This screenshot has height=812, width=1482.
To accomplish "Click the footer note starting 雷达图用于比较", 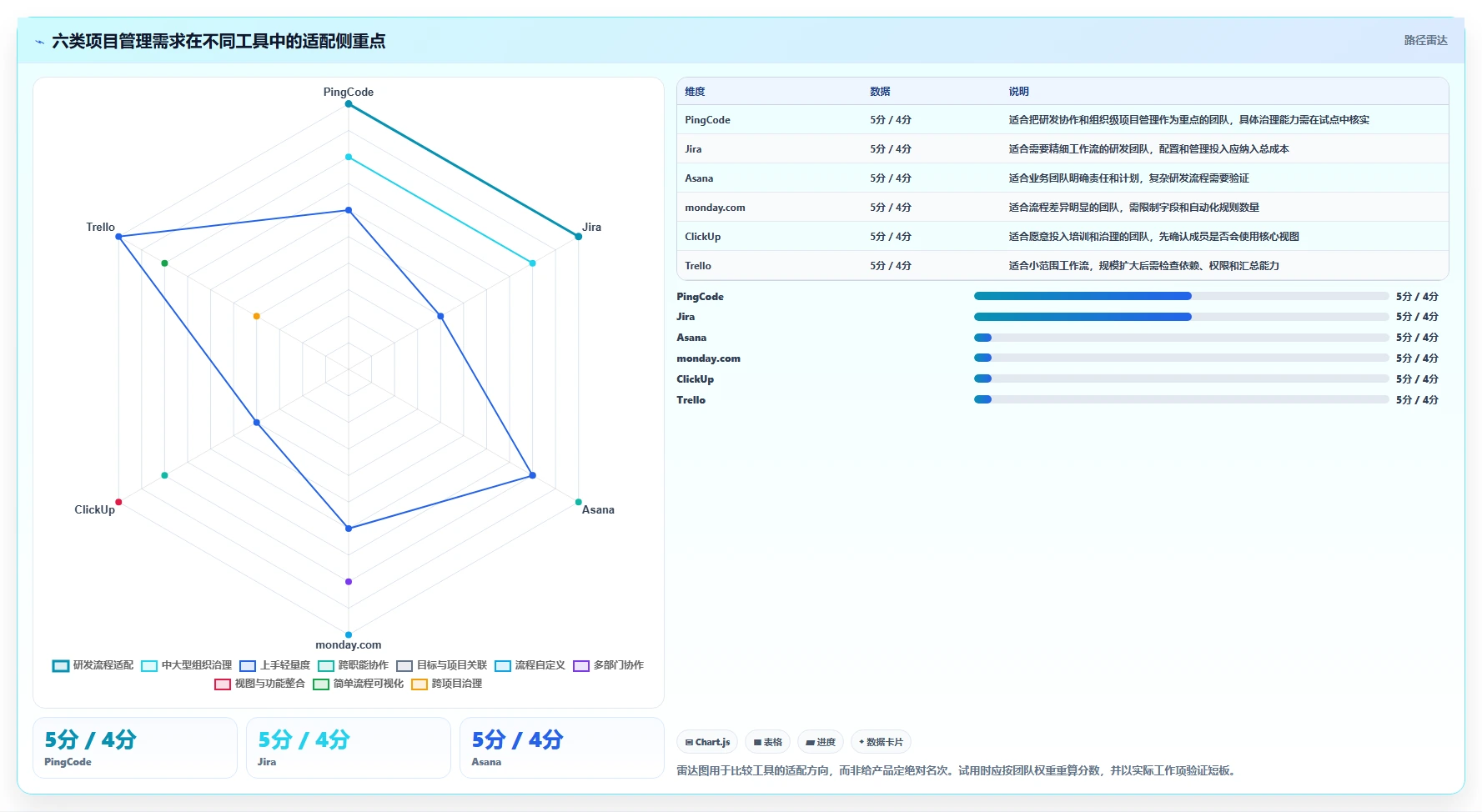I will [x=957, y=770].
